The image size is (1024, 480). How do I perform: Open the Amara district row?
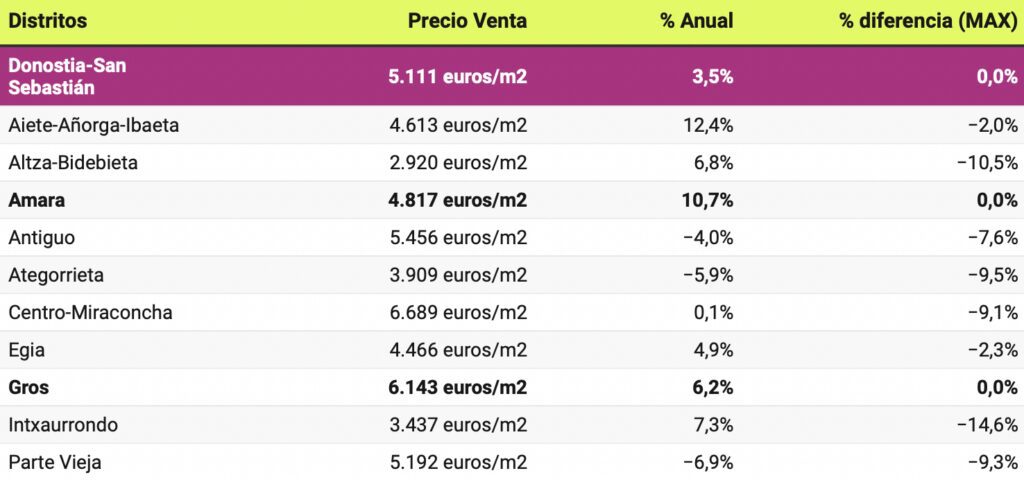[x=37, y=200]
